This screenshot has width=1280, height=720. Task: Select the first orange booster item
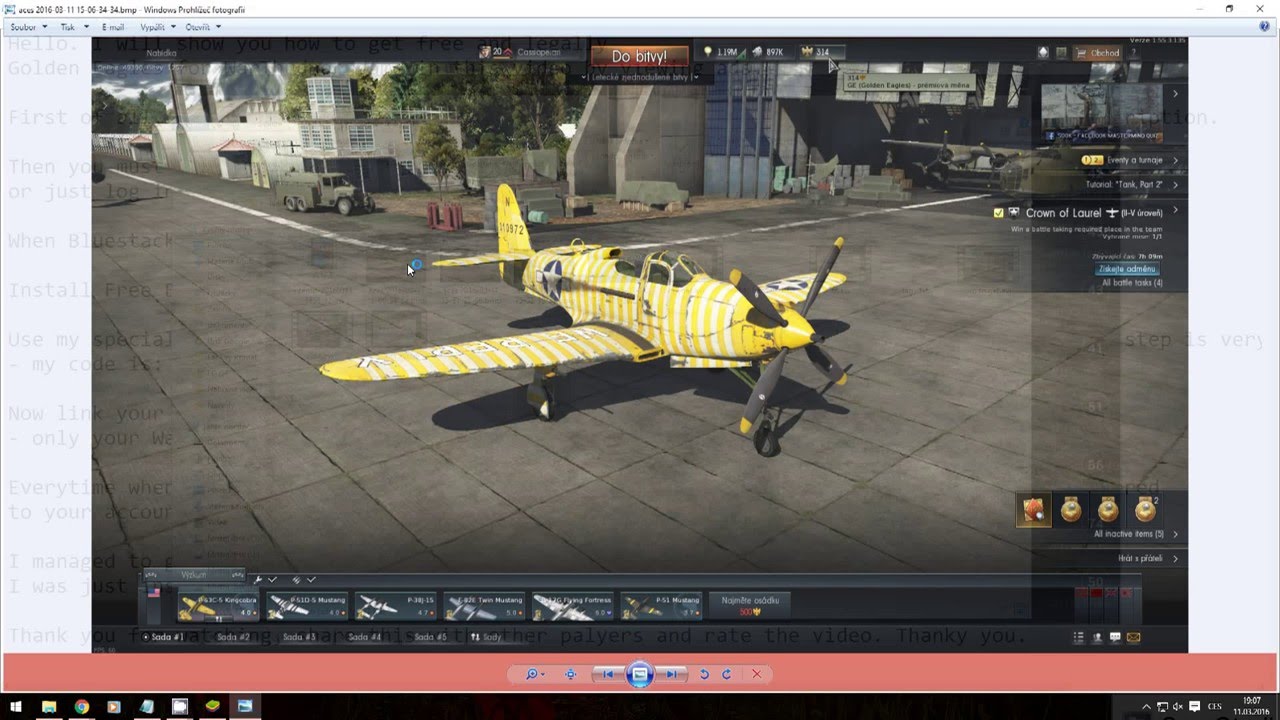[x=1034, y=510]
